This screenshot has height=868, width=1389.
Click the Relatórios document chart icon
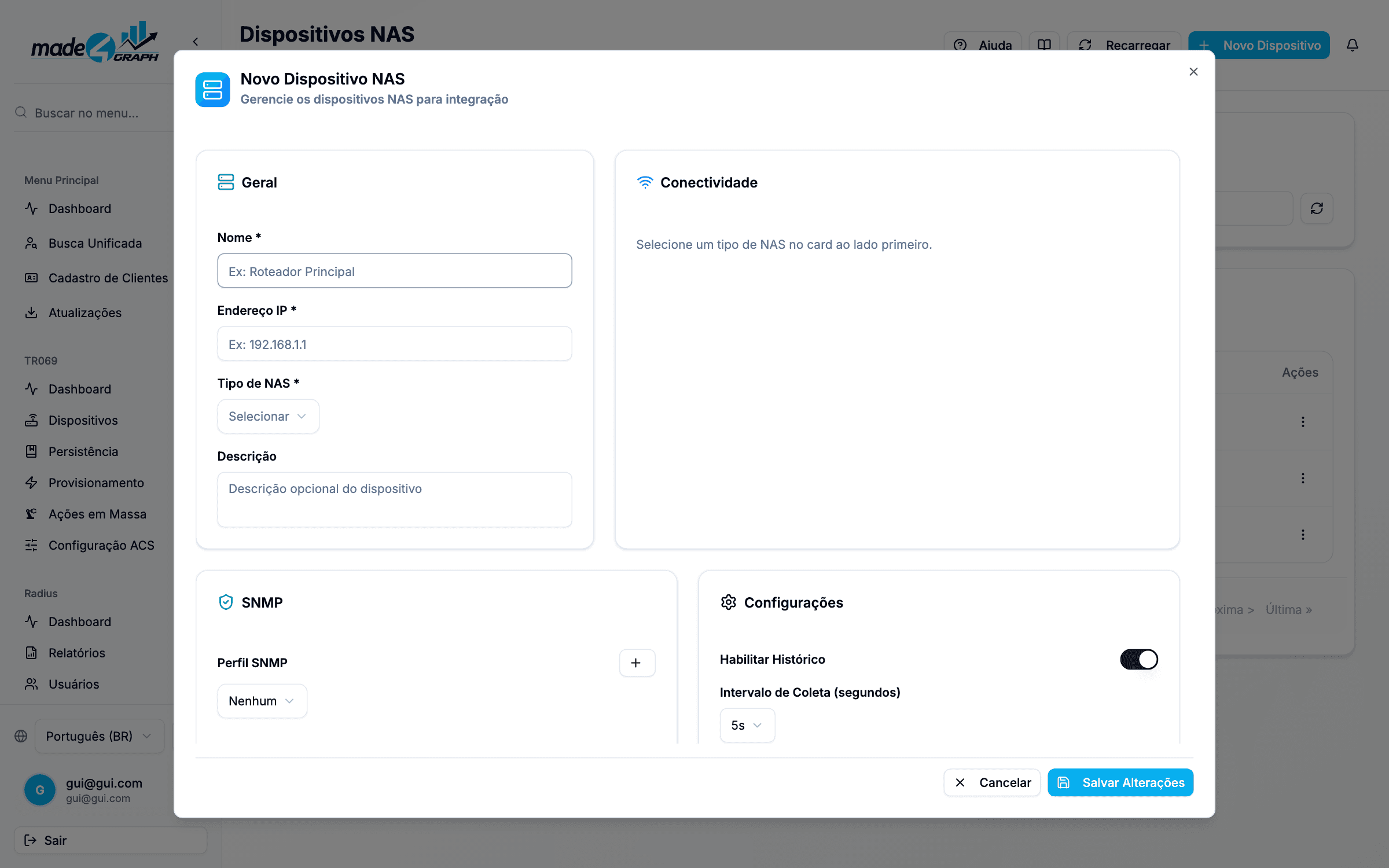coord(31,653)
